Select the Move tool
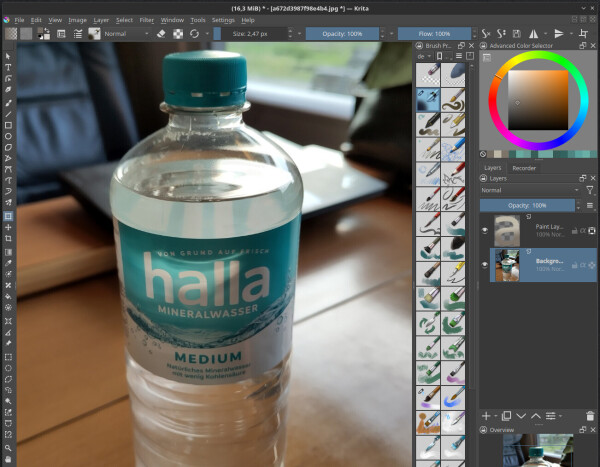The height and width of the screenshot is (467, 600). coord(8,227)
